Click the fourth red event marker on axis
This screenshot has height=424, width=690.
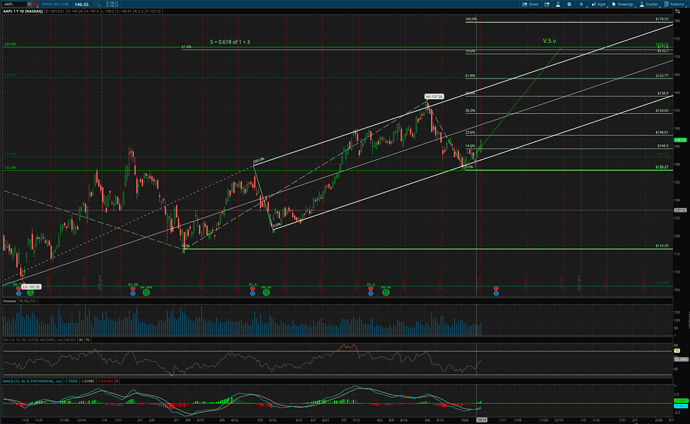(371, 289)
